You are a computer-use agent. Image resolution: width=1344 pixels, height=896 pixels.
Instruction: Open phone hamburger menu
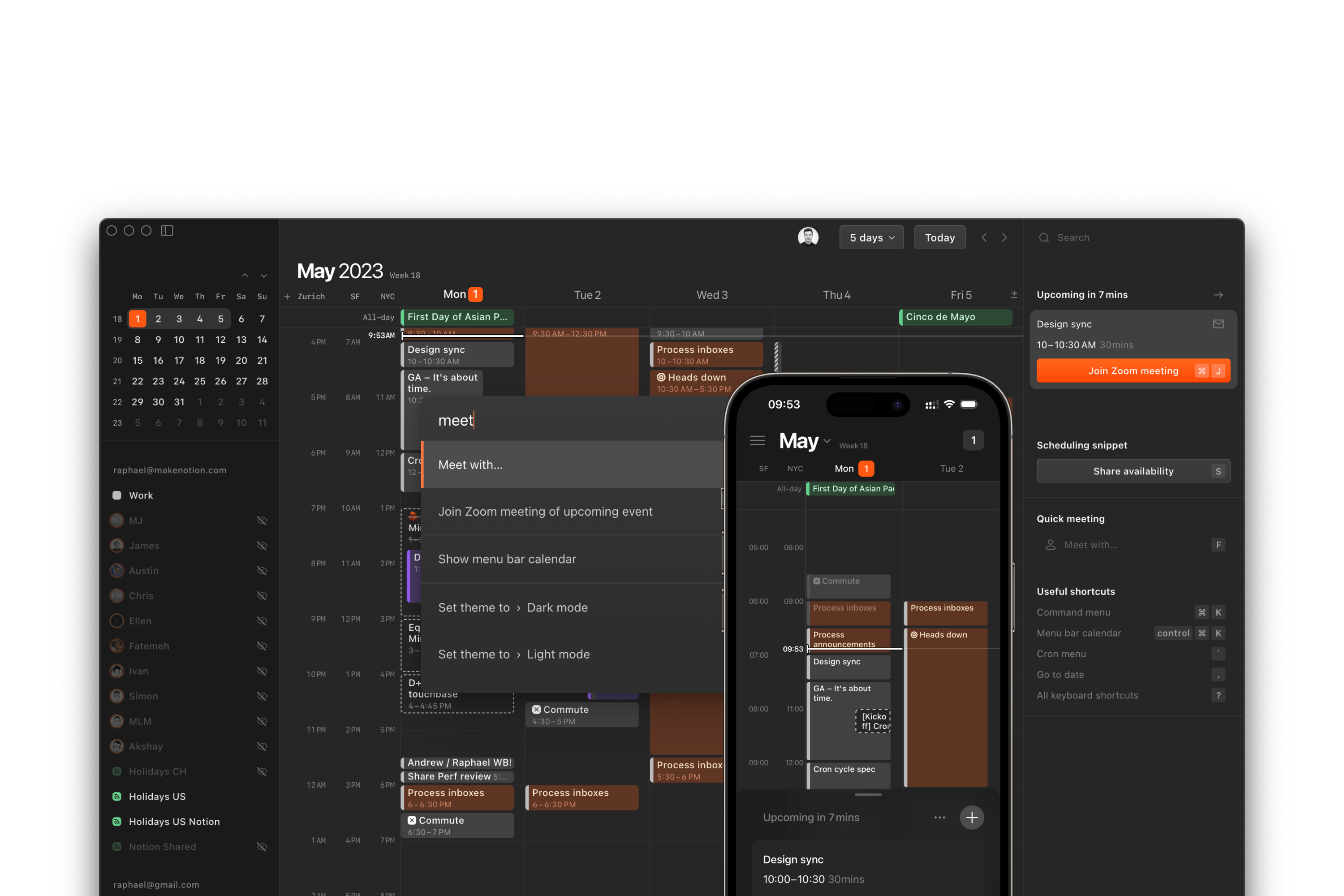[x=757, y=440]
